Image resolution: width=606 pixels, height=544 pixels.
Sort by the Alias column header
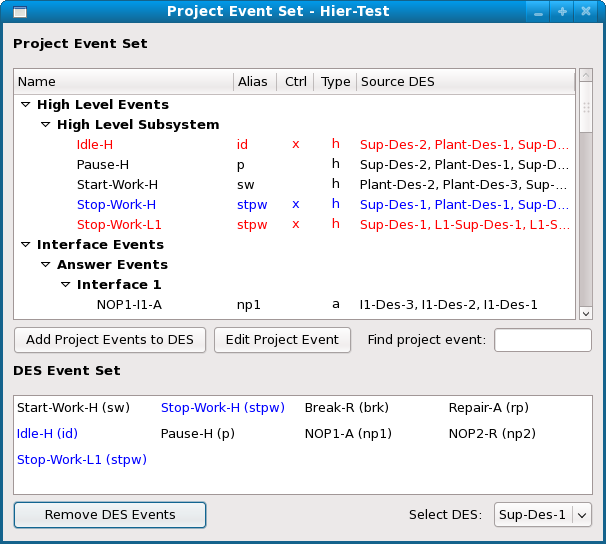252,82
